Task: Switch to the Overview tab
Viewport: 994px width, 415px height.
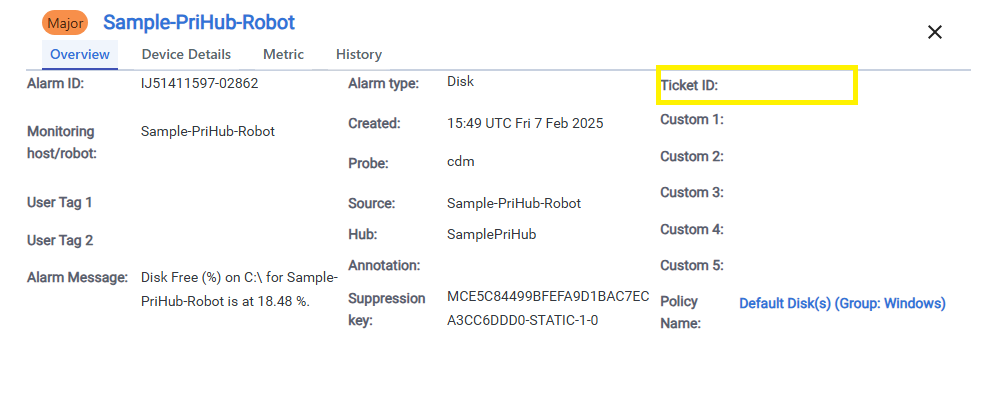Action: [80, 54]
